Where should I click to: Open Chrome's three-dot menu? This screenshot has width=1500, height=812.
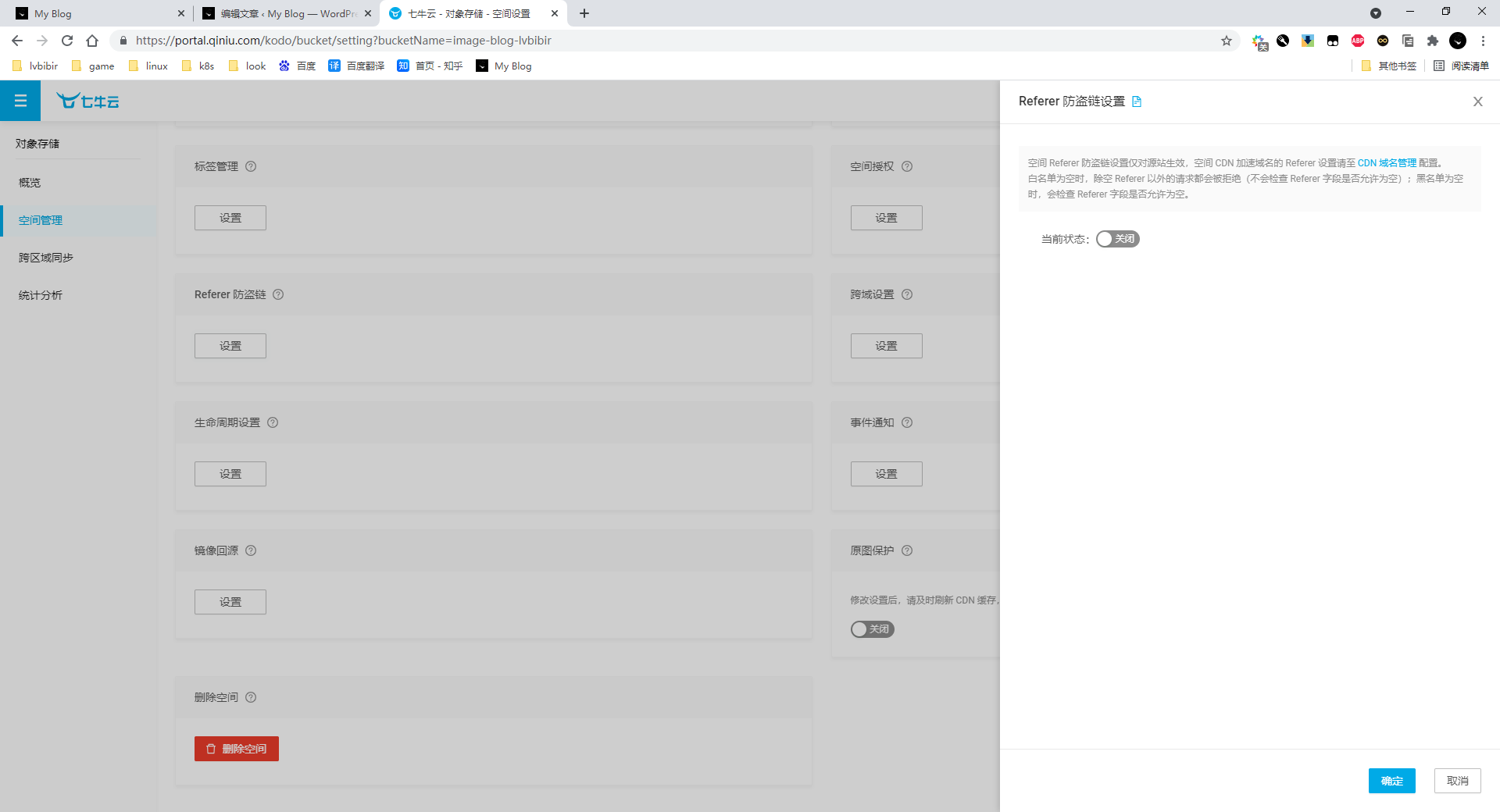click(x=1483, y=41)
